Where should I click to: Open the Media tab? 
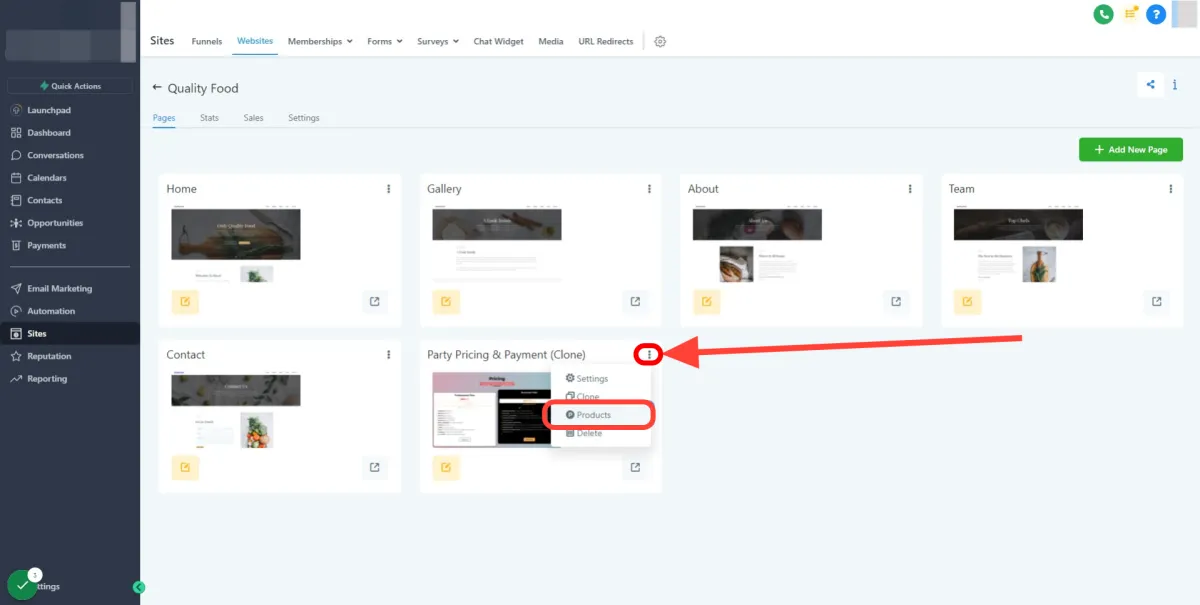(551, 41)
